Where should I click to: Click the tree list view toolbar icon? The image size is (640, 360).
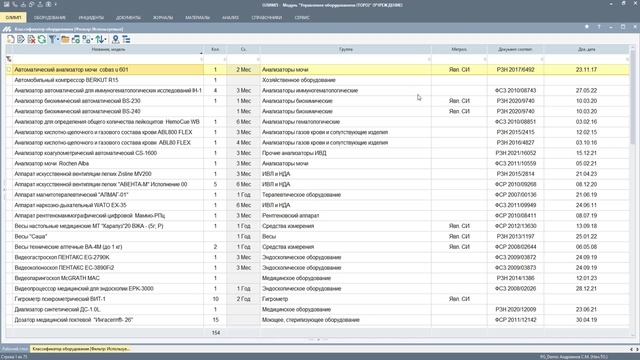click(126, 39)
